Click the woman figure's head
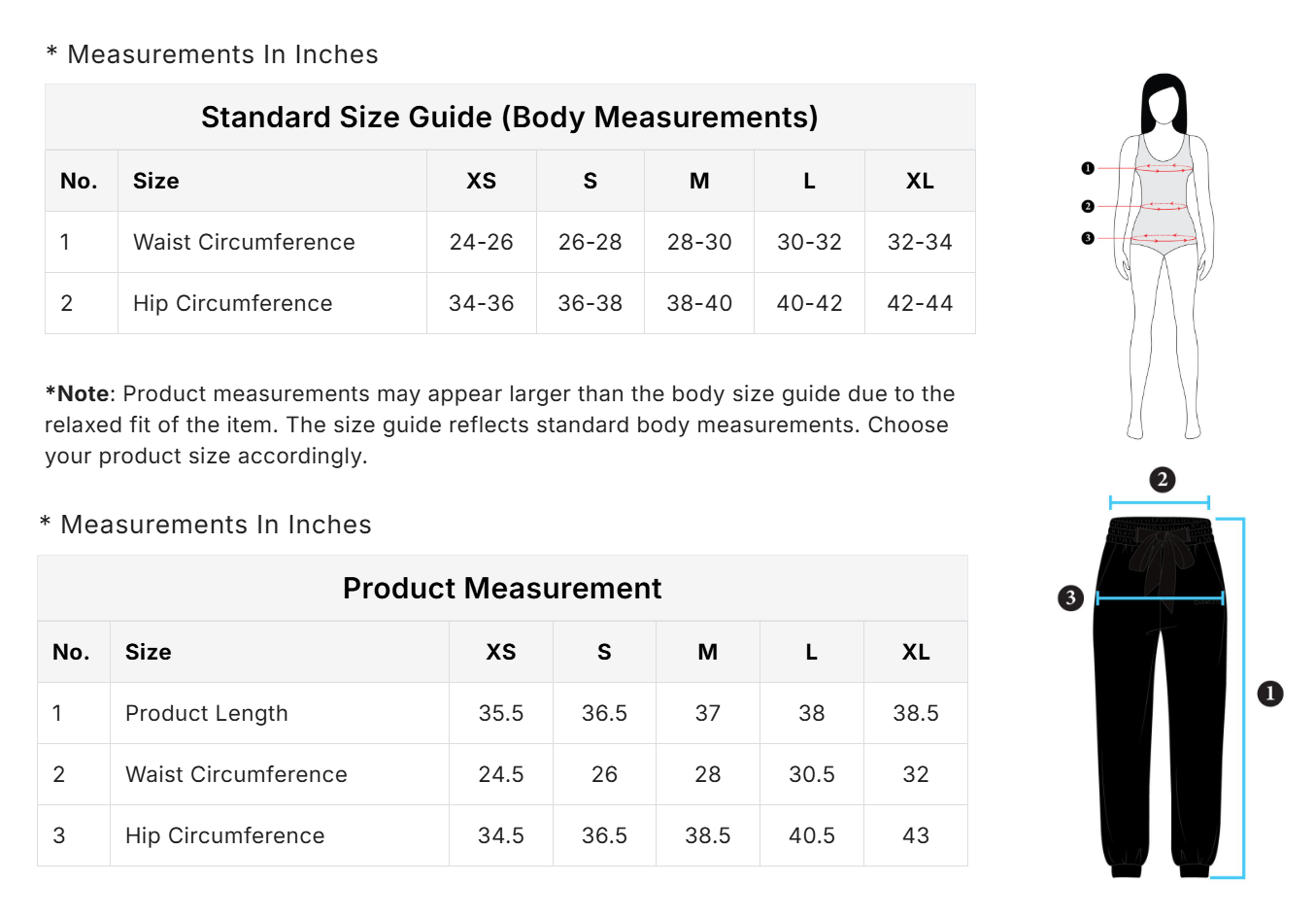 [x=1164, y=100]
